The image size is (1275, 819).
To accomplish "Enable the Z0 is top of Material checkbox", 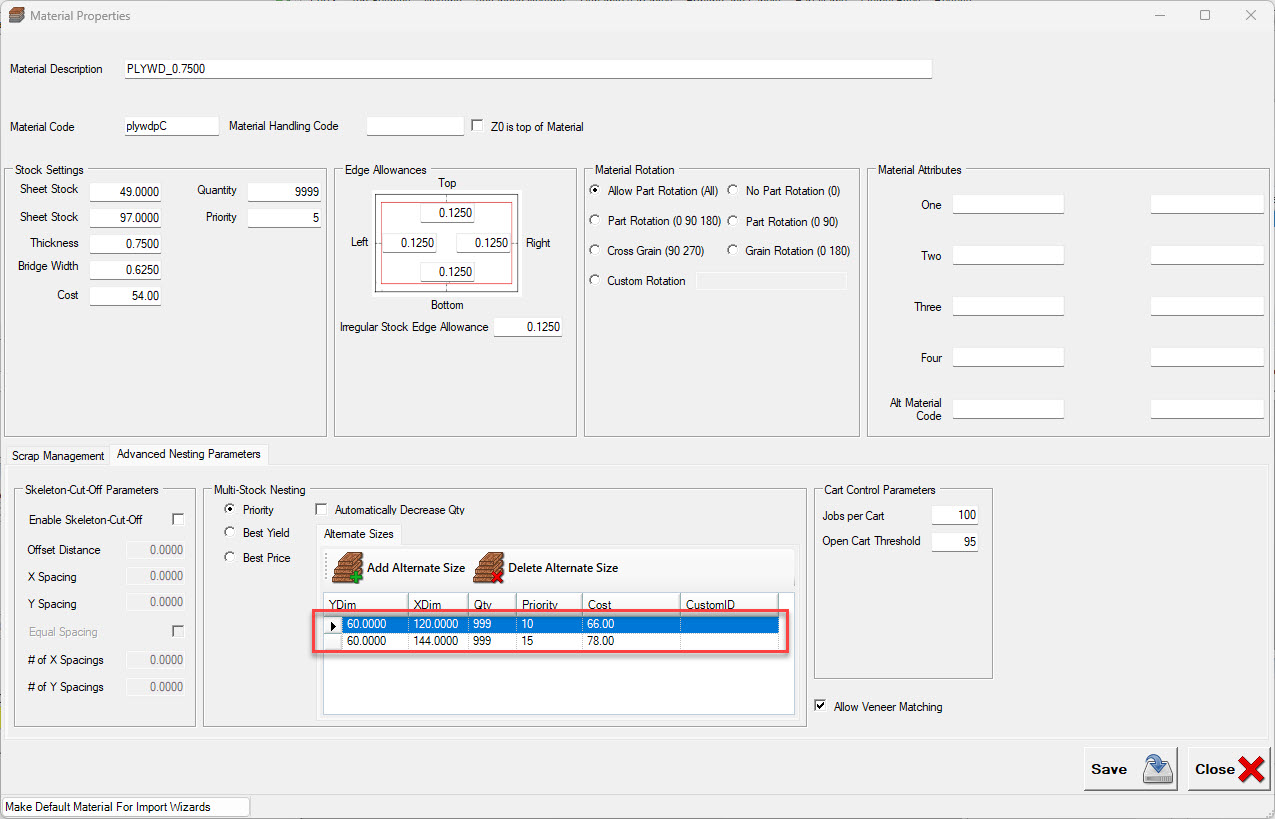I will (477, 126).
